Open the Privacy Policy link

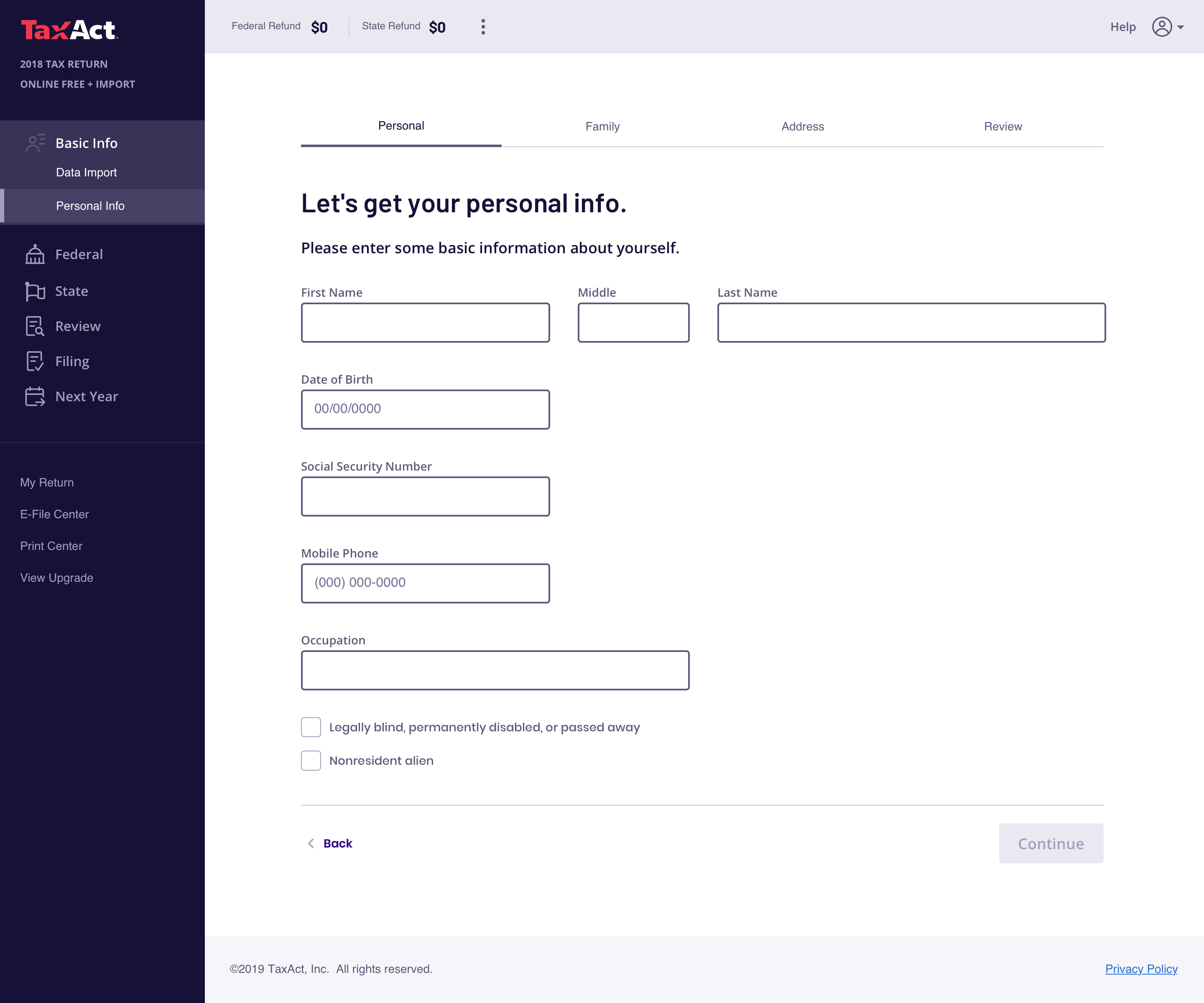(1141, 969)
